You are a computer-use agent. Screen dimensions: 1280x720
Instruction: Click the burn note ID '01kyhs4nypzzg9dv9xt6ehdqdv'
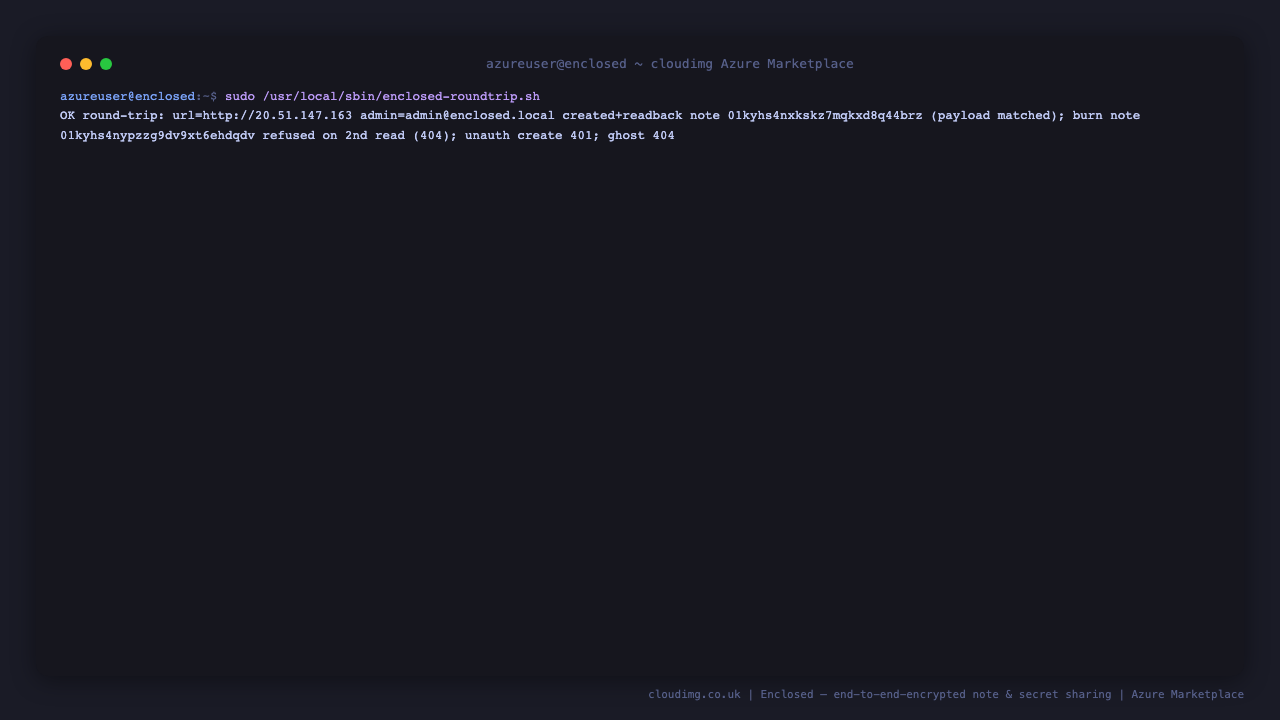[x=157, y=135]
